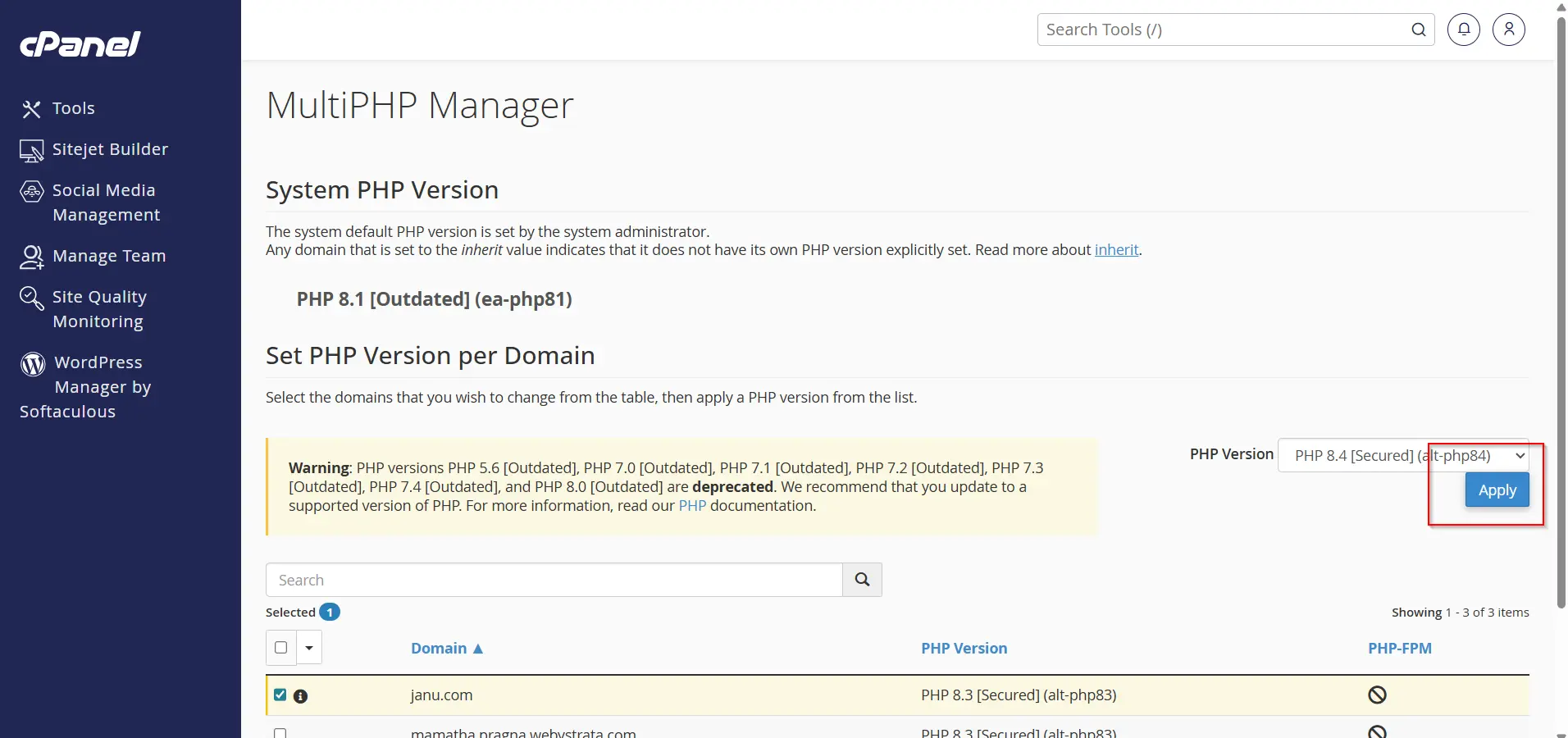Click the Search Tools magnifier icon
1568x738 pixels.
pyautogui.click(x=1419, y=30)
